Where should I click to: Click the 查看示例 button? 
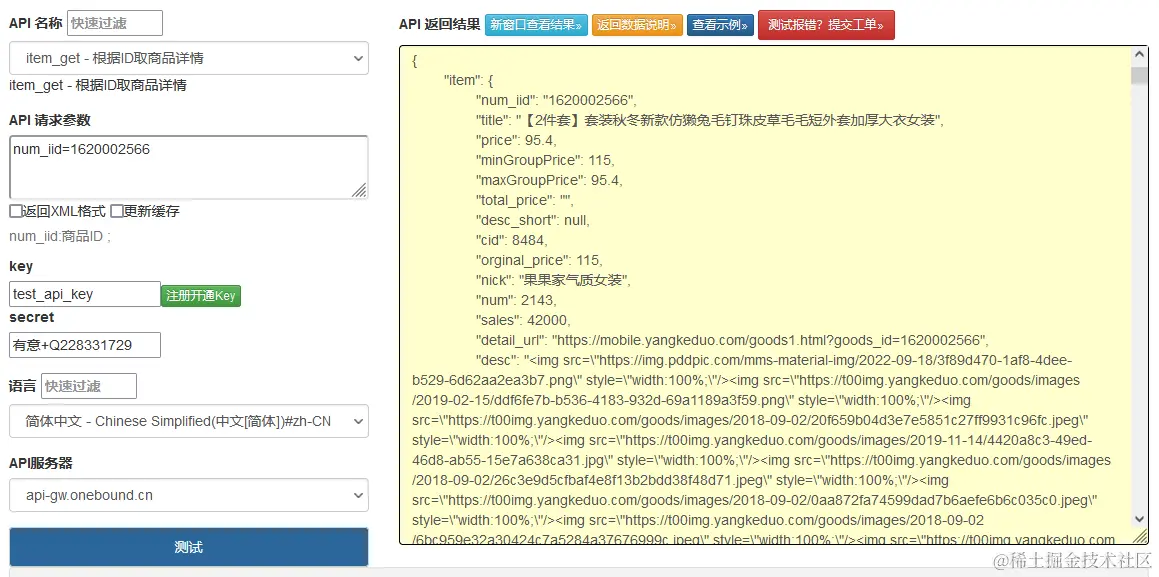[x=721, y=25]
